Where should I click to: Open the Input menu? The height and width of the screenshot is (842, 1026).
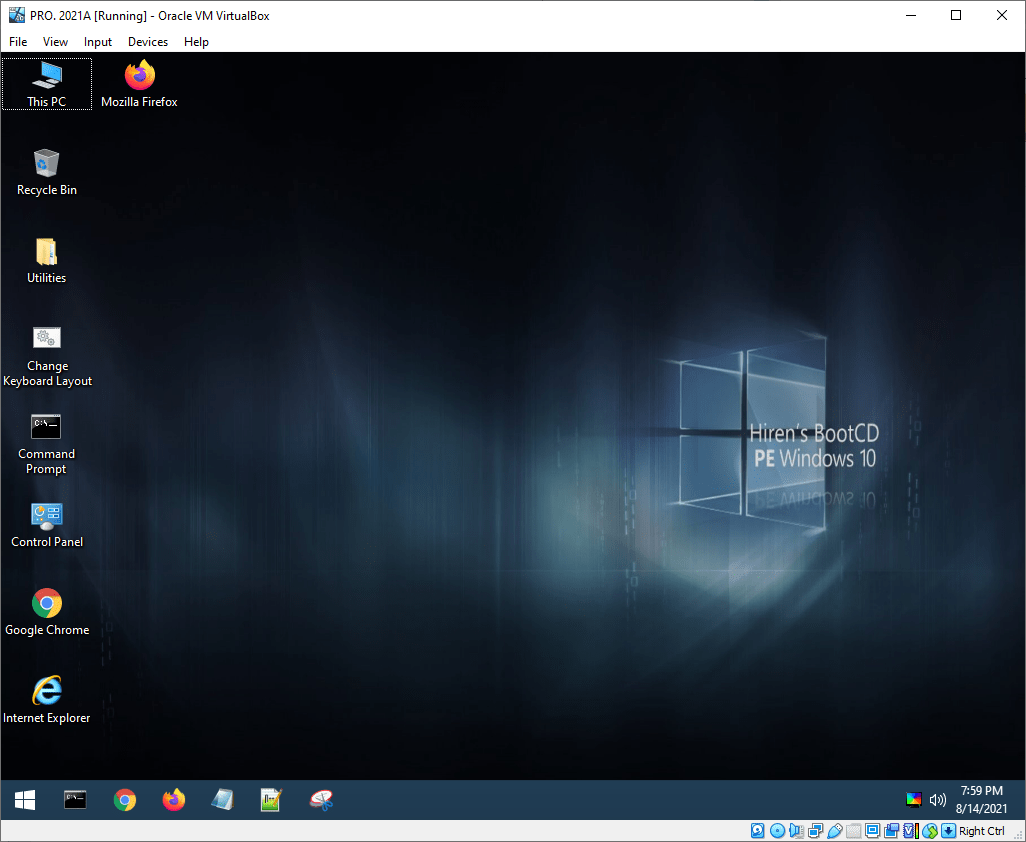[97, 42]
